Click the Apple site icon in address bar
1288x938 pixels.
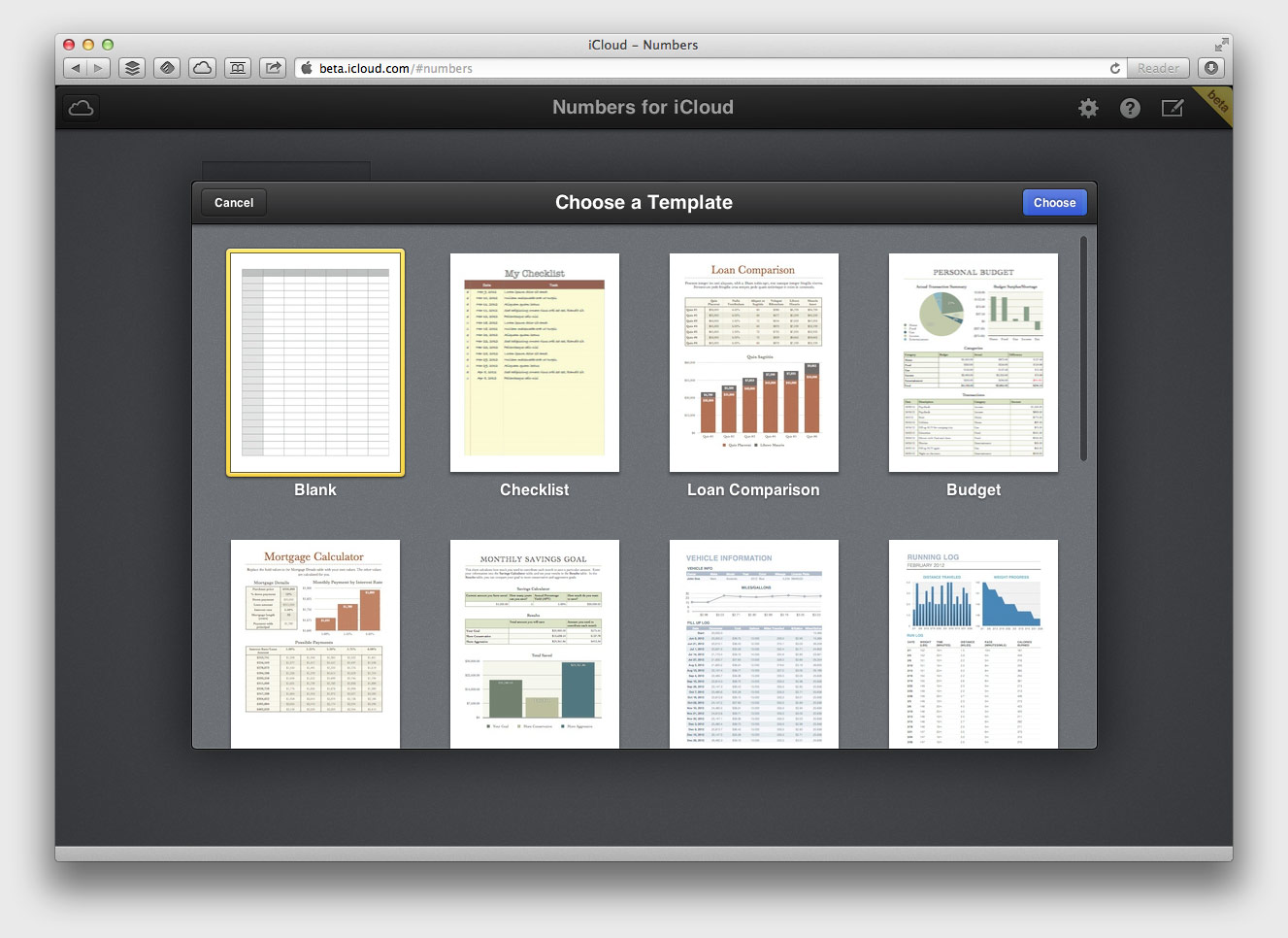[307, 68]
